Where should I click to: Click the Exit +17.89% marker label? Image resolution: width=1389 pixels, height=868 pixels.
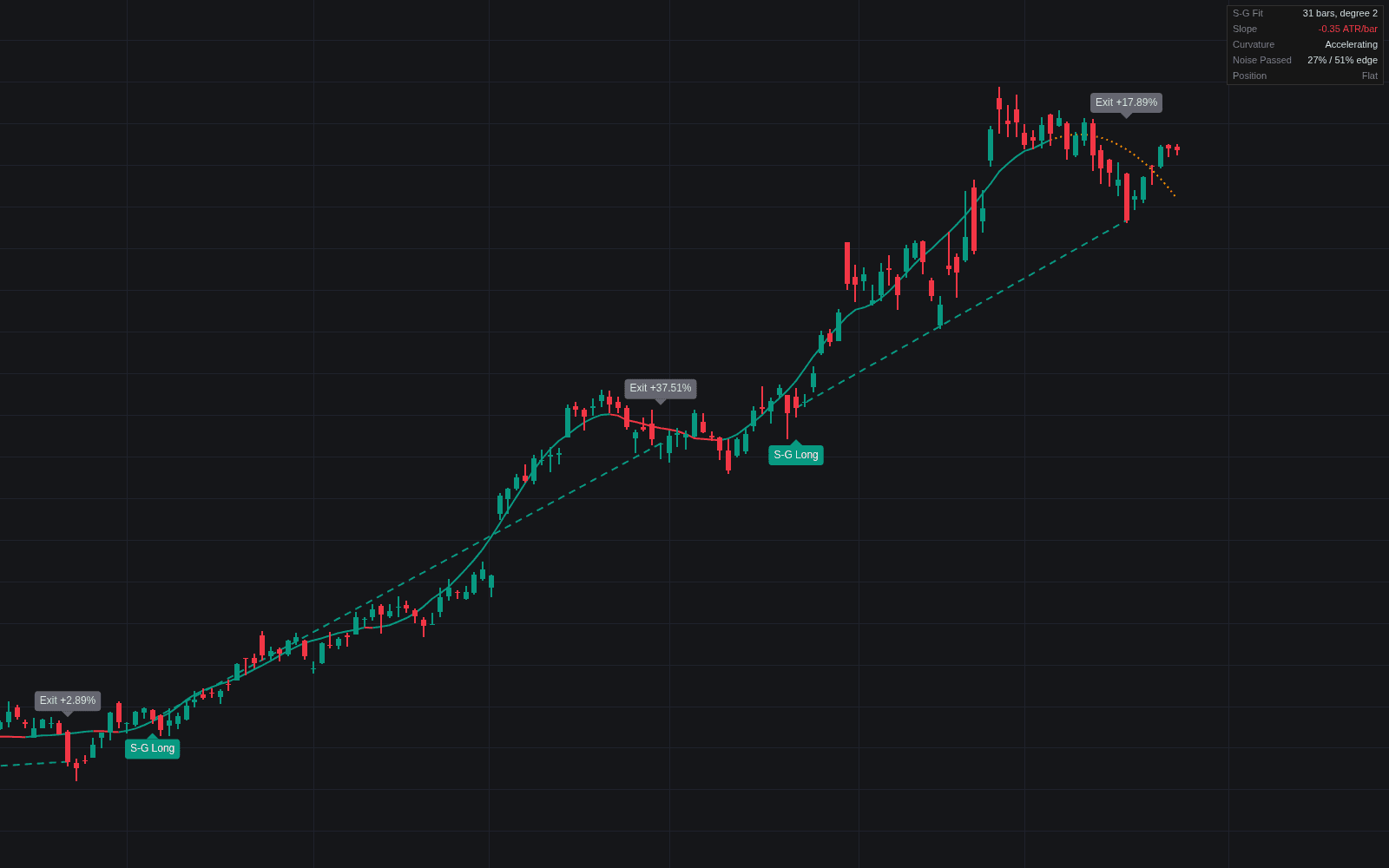[1126, 102]
